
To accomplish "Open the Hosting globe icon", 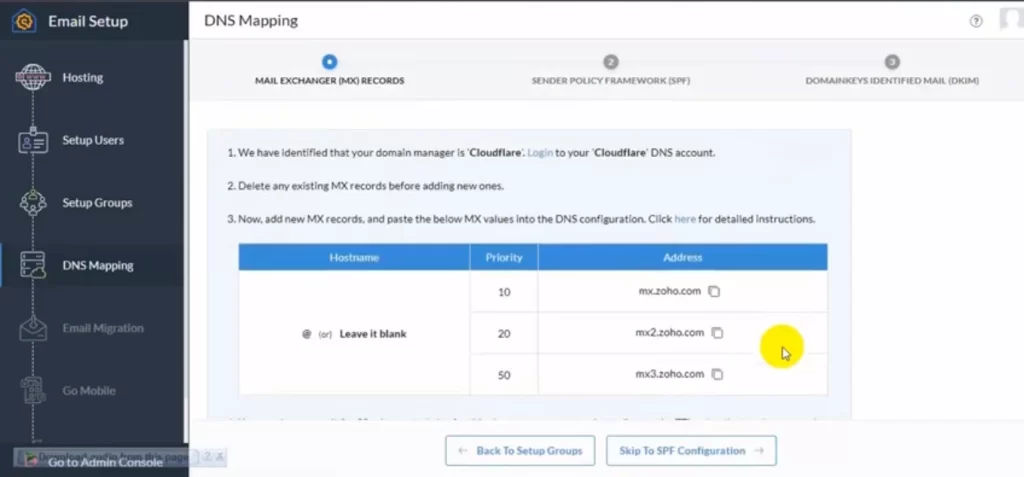I will [33, 78].
